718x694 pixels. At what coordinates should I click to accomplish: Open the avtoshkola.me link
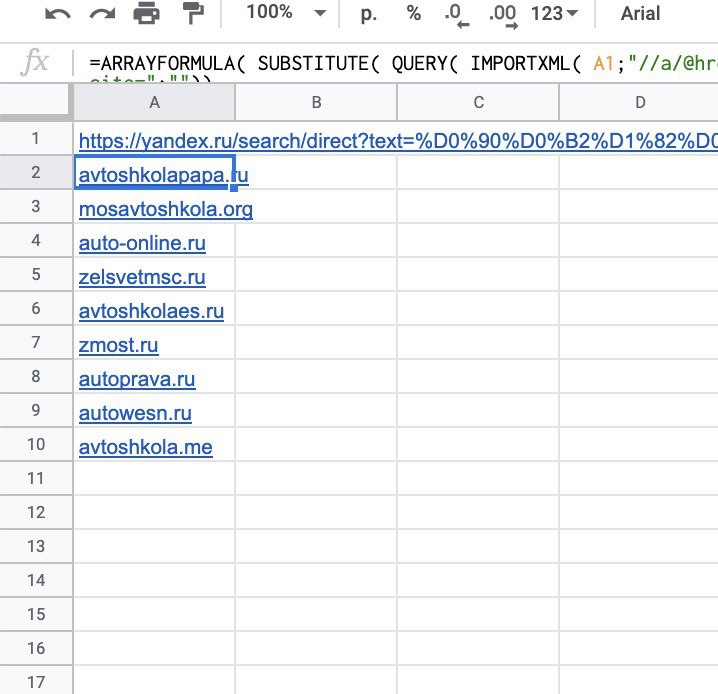[x=146, y=447]
